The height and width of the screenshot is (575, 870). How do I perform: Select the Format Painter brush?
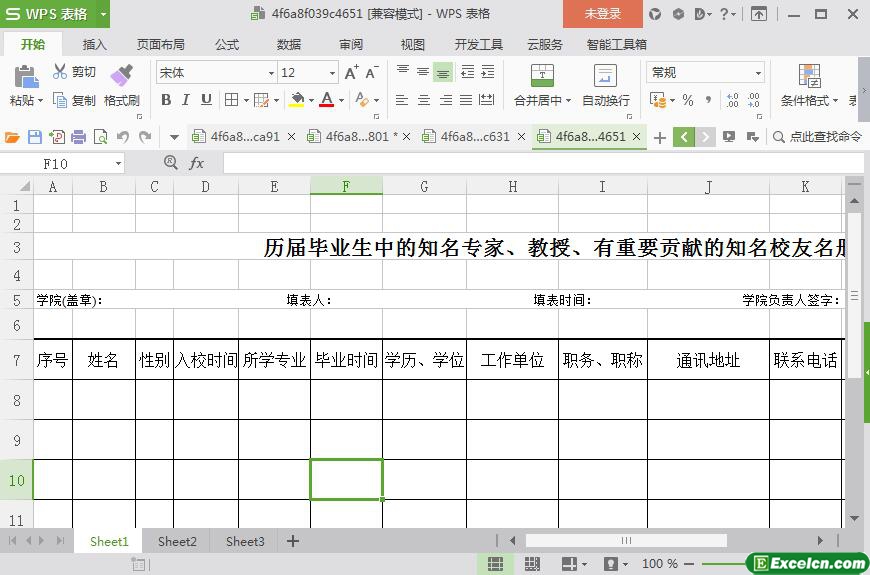pos(122,75)
